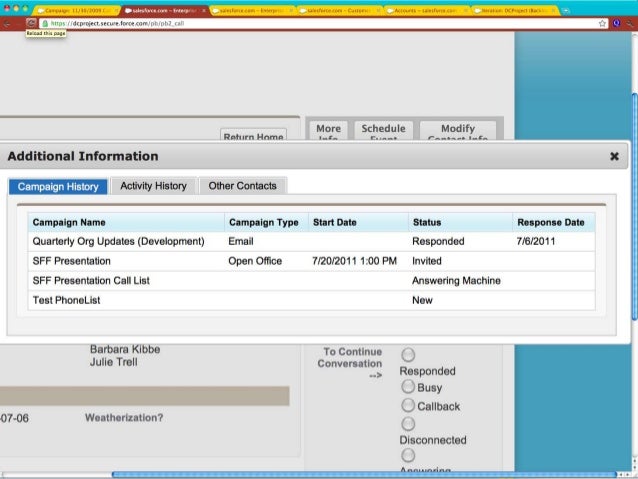The image size is (638, 479).
Task: Open the Activity History tab
Action: [153, 186]
